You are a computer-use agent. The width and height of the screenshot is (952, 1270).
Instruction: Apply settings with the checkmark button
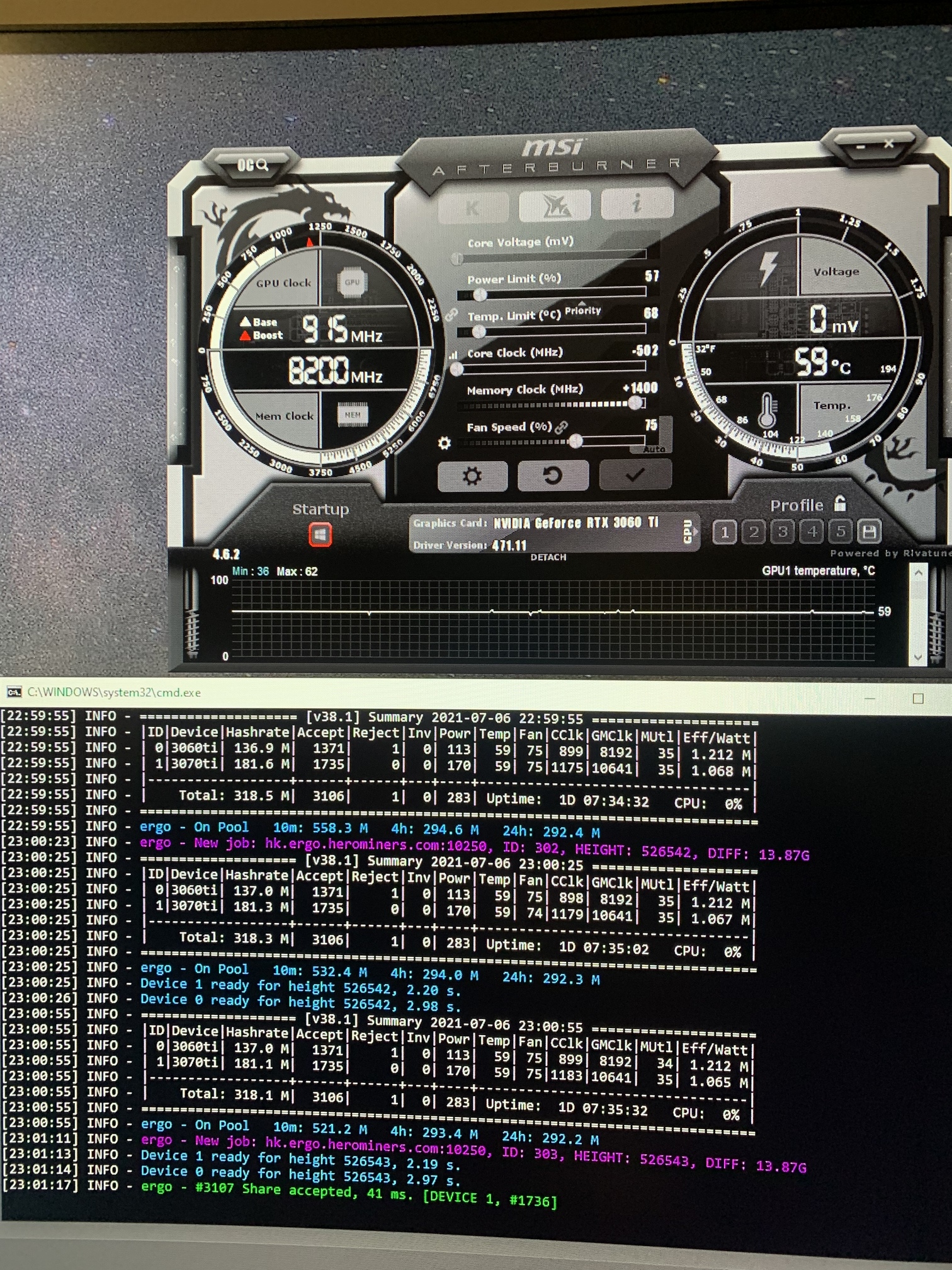635,475
